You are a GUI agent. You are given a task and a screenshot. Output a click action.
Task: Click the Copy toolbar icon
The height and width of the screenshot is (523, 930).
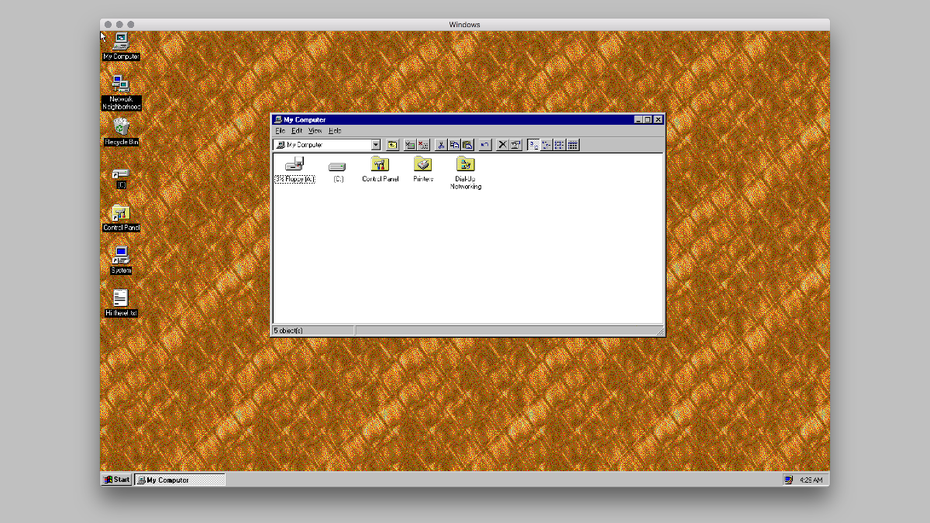pos(454,145)
